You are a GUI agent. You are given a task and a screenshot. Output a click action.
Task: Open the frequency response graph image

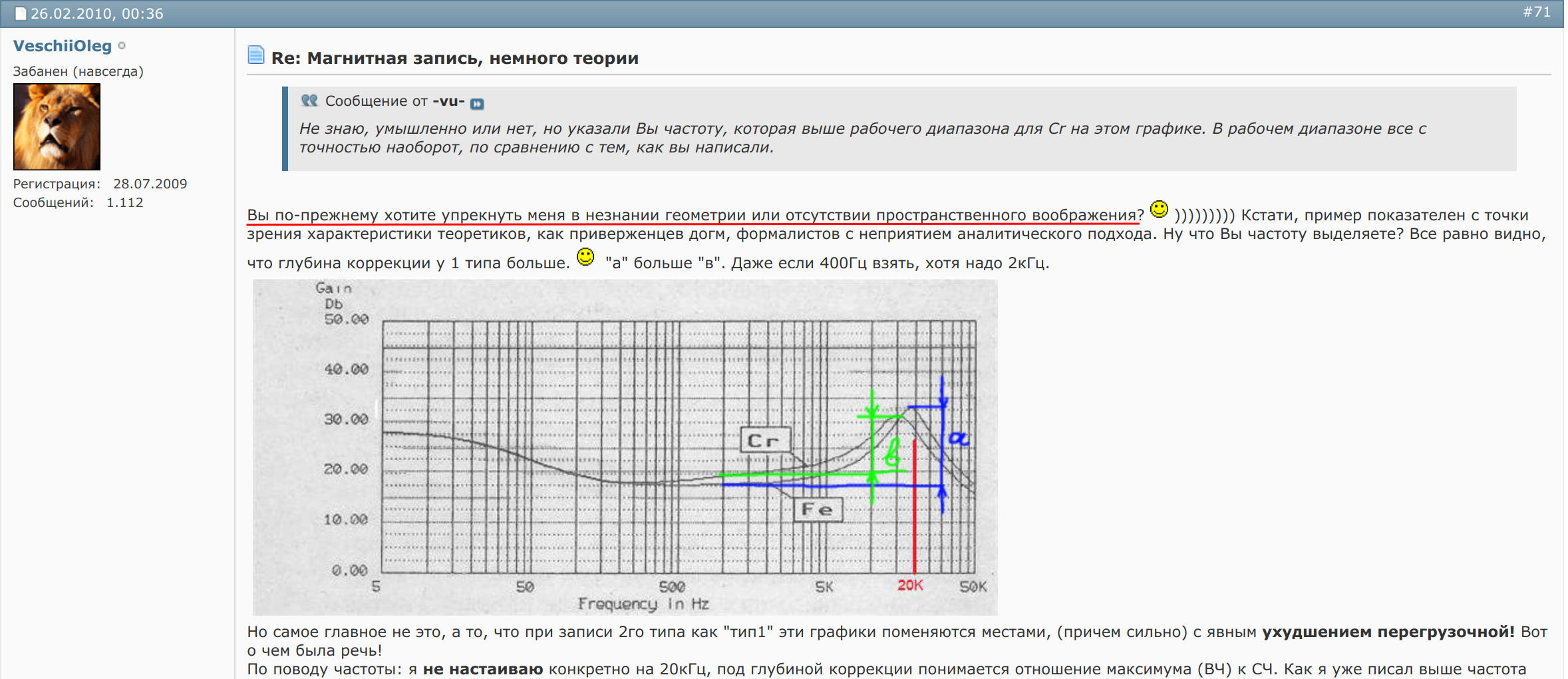tap(624, 446)
